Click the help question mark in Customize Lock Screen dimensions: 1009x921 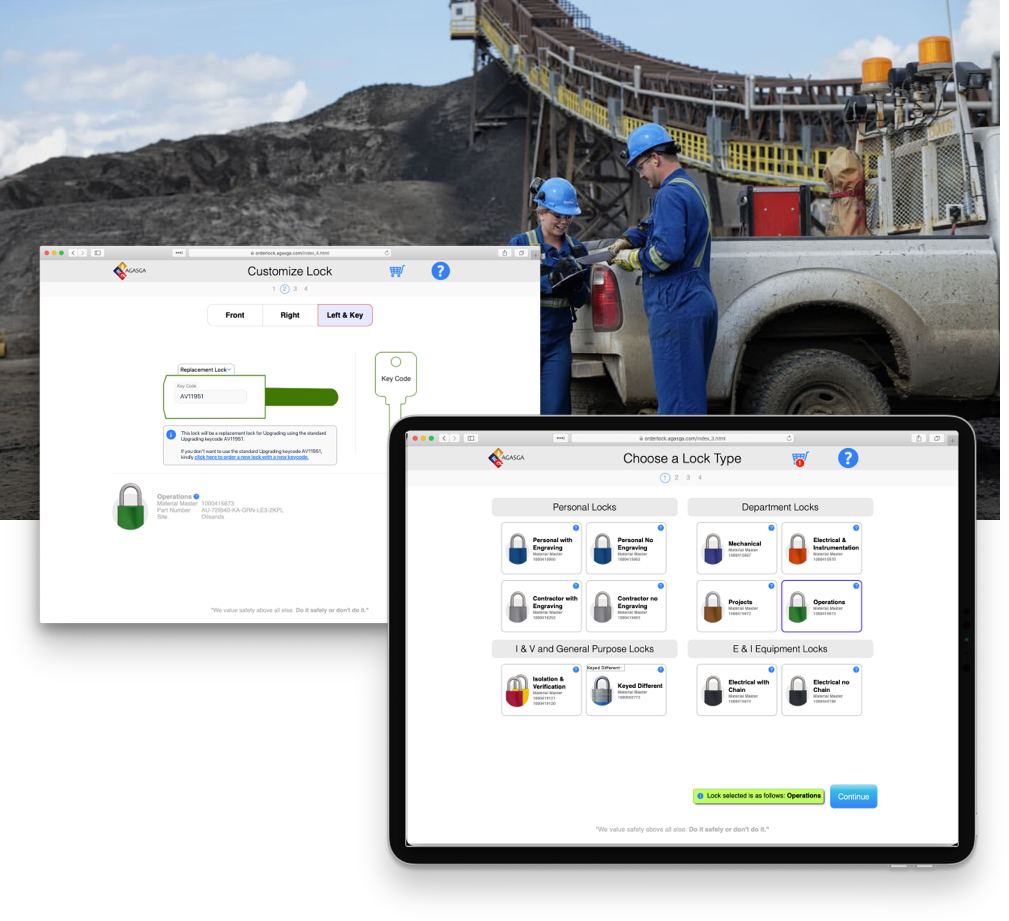click(440, 271)
